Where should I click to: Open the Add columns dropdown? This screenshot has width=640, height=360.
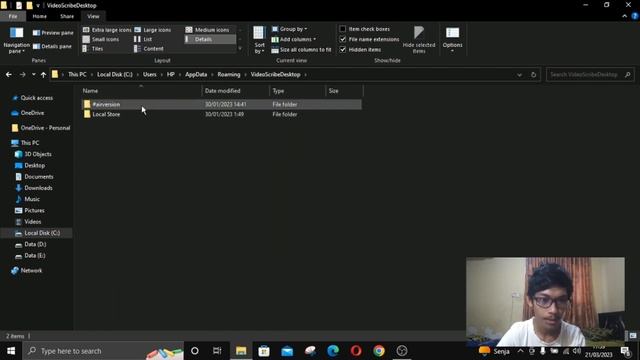[293, 39]
